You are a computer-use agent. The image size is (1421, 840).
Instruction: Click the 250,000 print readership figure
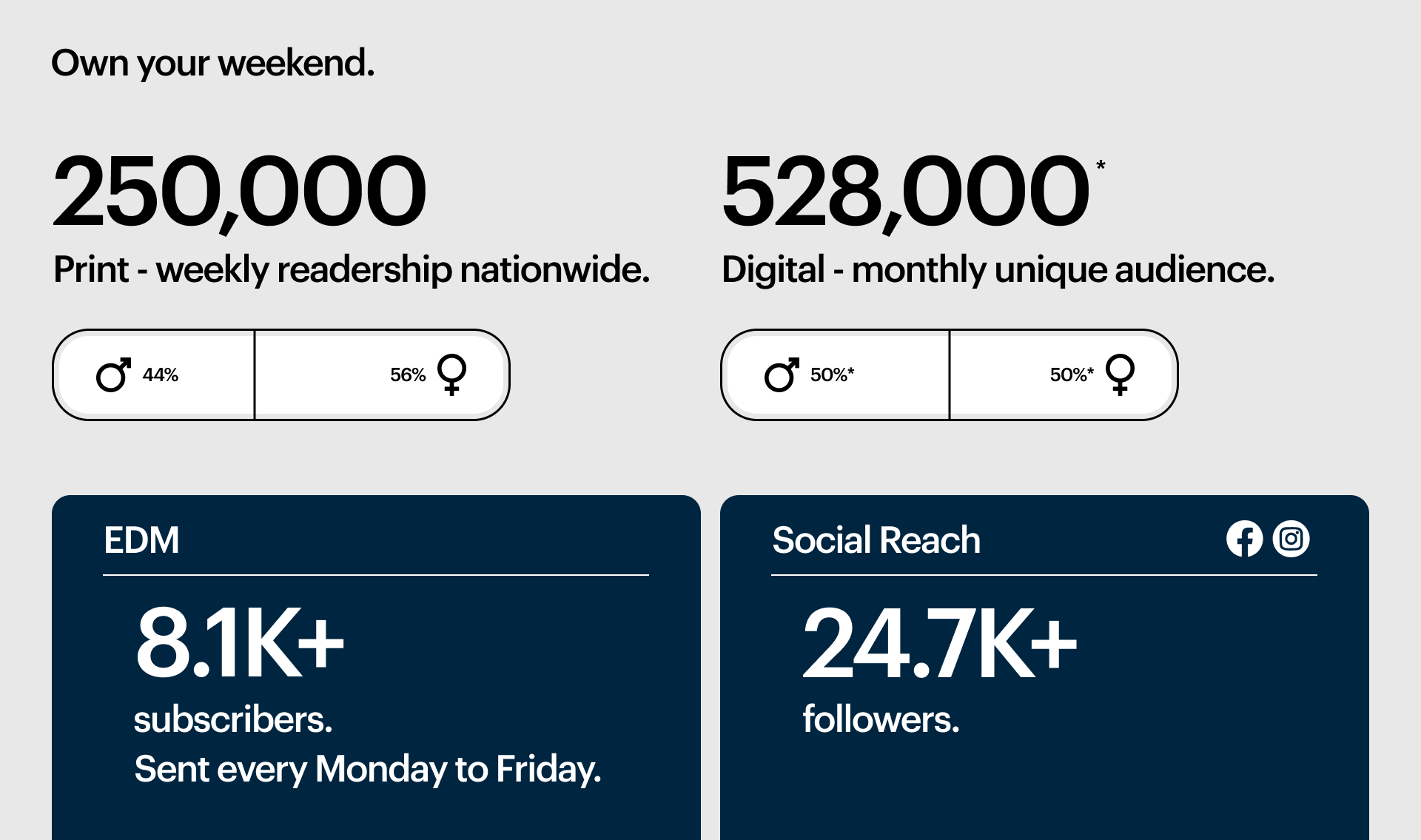240,191
